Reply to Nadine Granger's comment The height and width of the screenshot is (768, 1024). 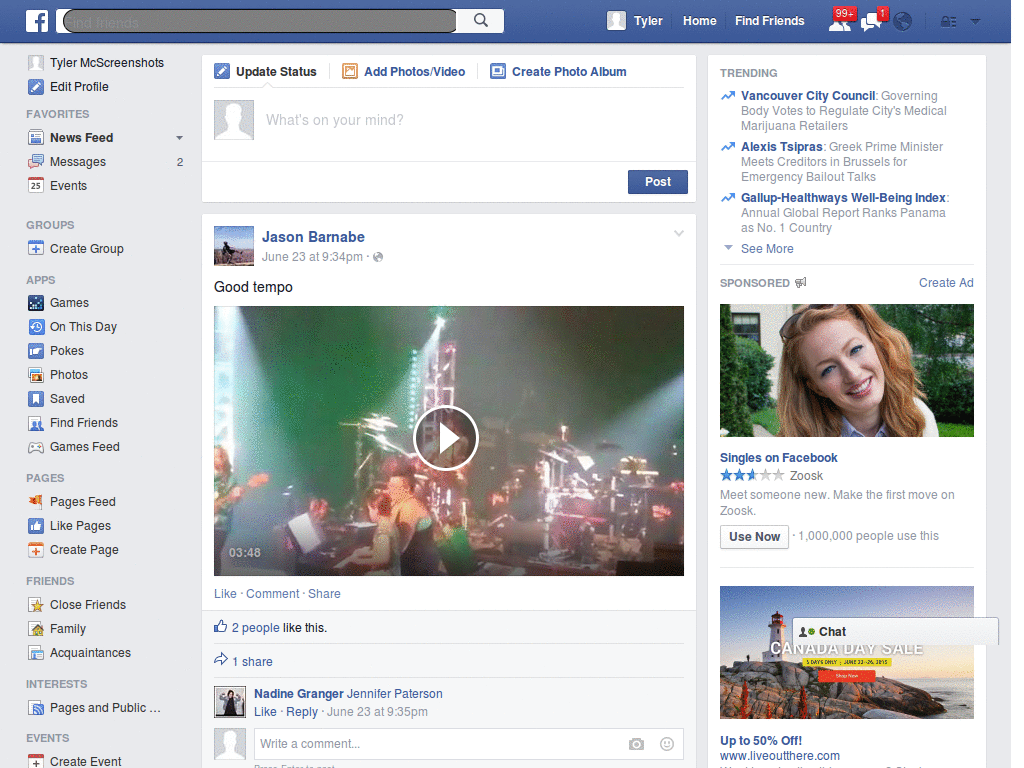302,712
